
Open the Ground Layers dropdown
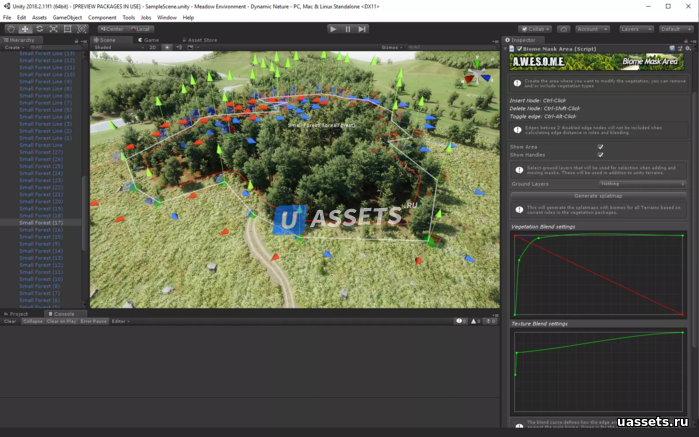641,184
